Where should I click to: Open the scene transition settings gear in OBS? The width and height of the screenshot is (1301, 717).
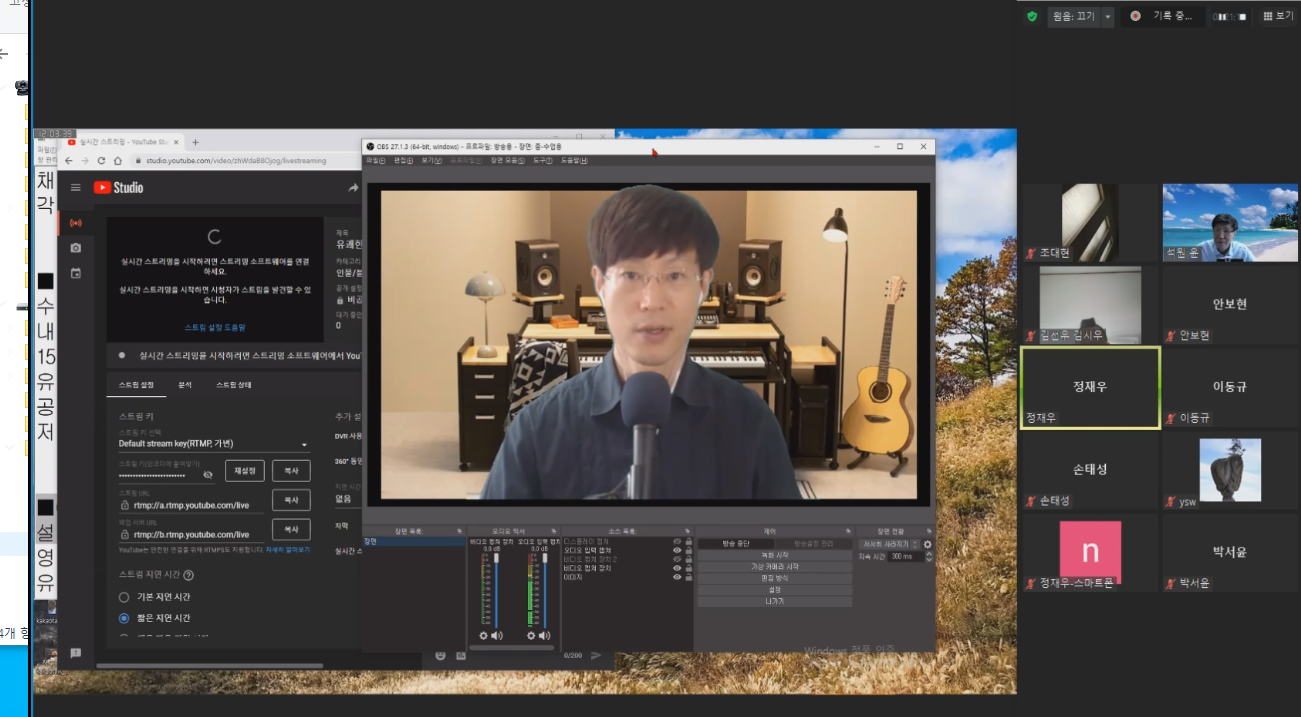pos(927,544)
